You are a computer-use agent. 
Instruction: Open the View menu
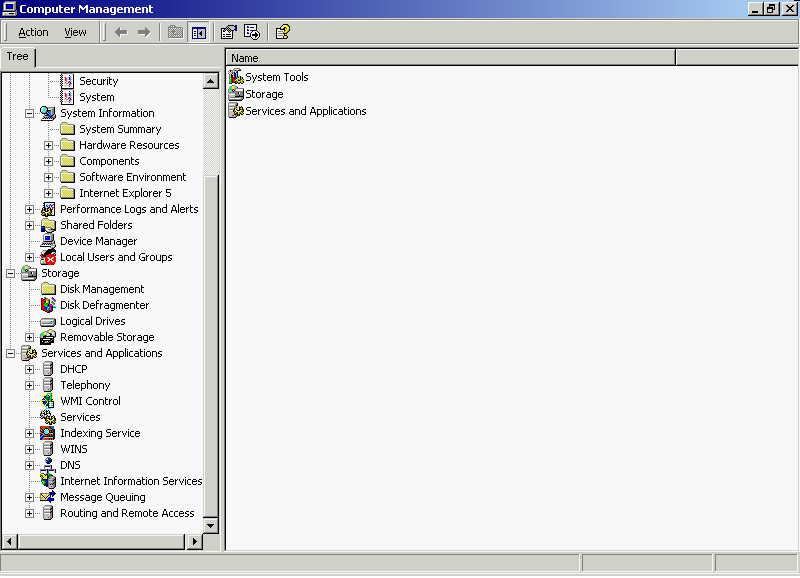coord(75,32)
